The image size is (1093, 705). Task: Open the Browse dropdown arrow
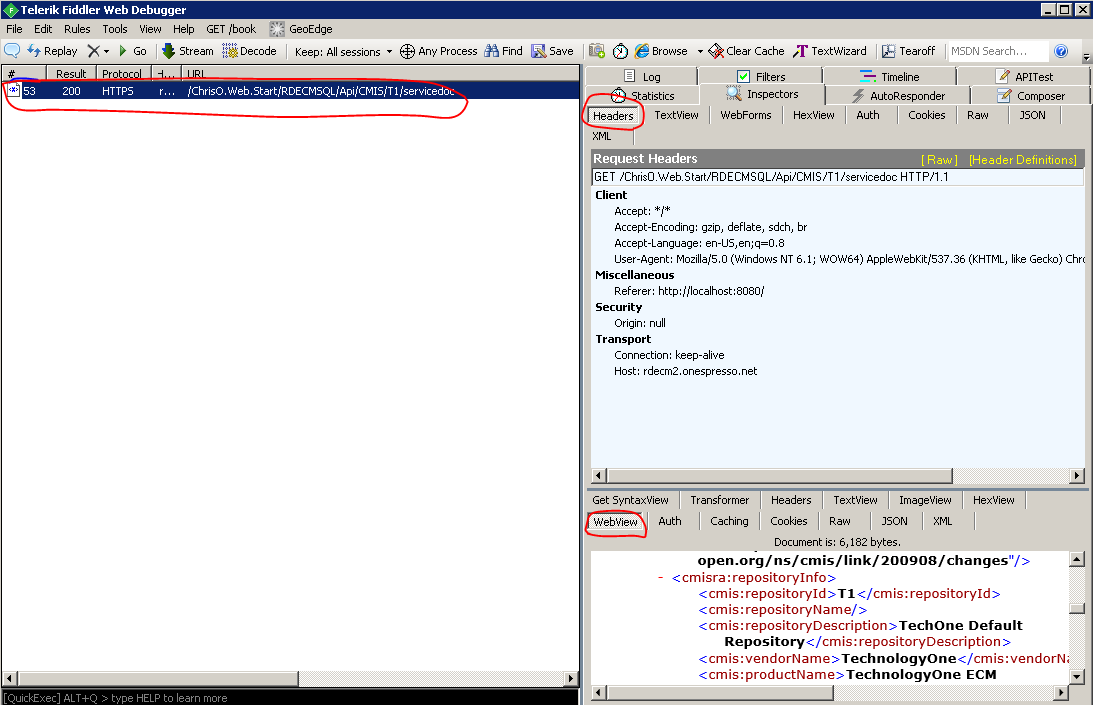700,52
